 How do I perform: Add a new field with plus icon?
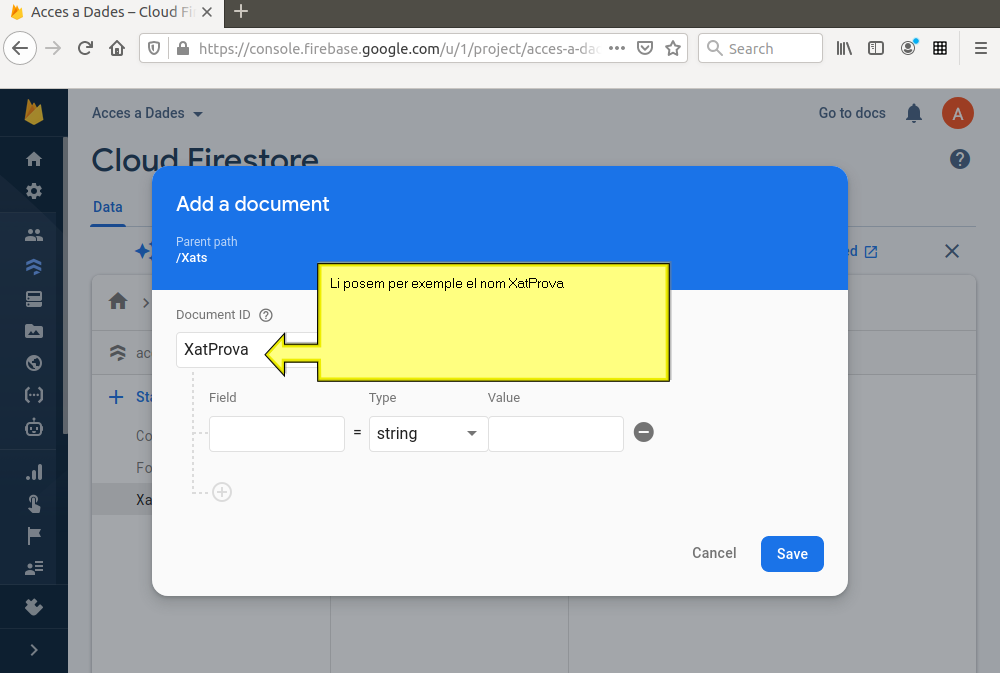pos(222,492)
